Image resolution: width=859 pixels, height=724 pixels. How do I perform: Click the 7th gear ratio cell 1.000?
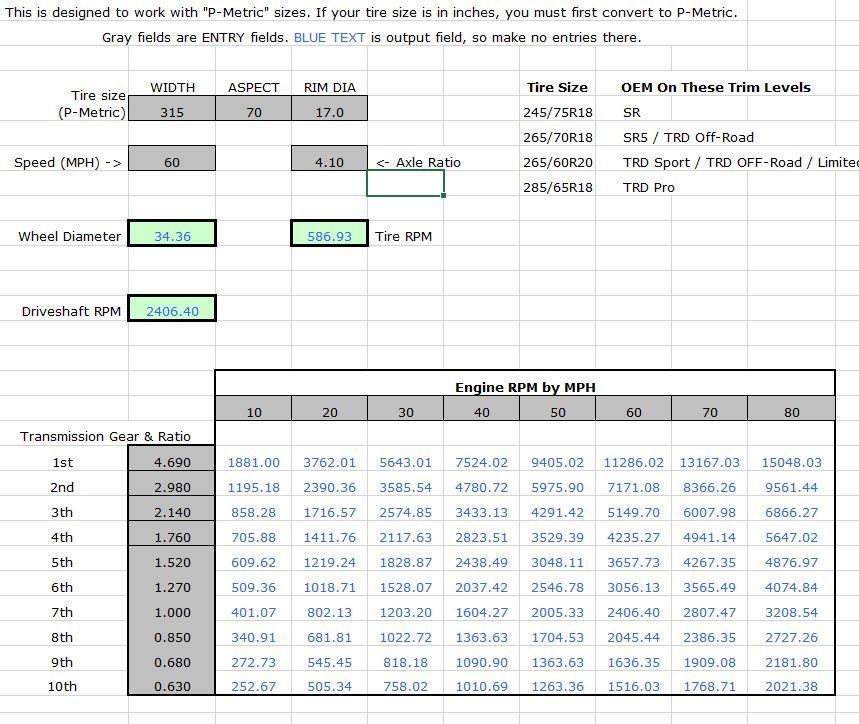[x=172, y=612]
